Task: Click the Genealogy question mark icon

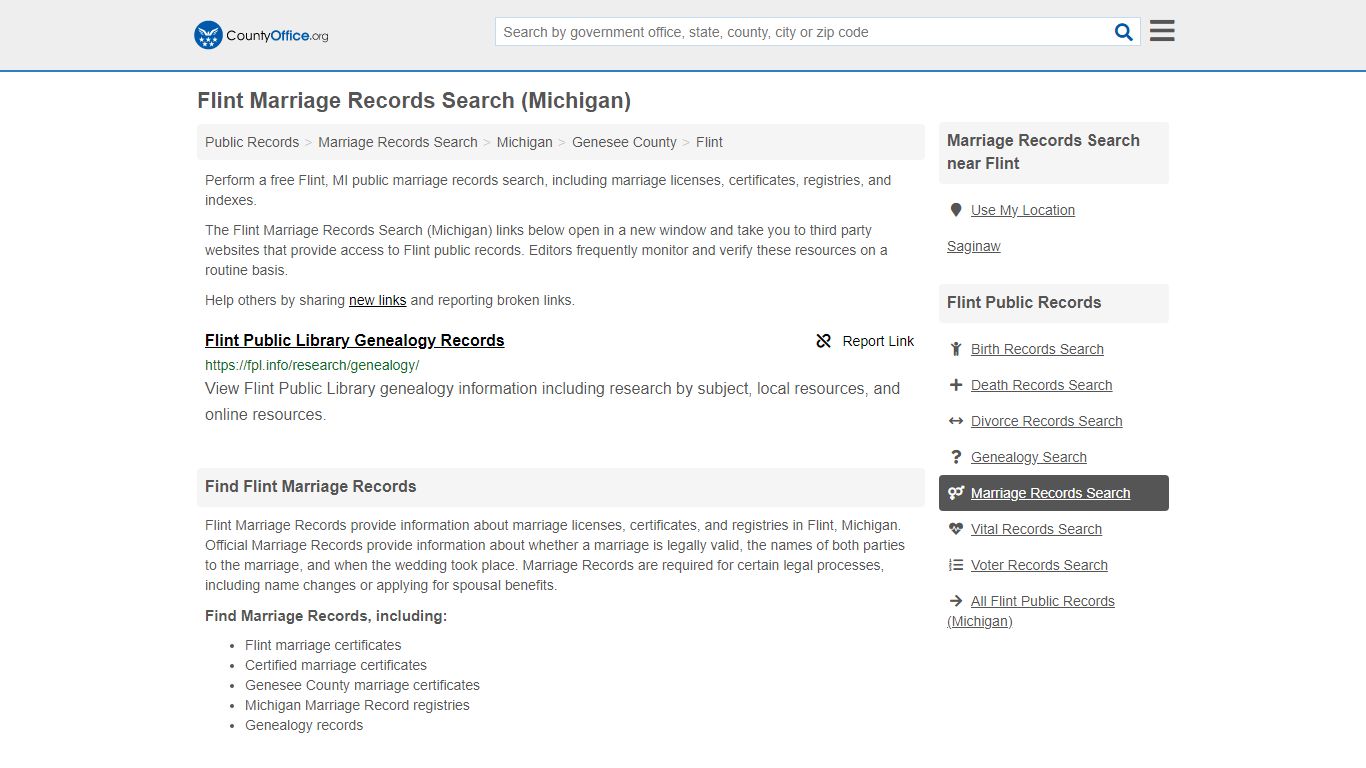Action: tap(956, 457)
